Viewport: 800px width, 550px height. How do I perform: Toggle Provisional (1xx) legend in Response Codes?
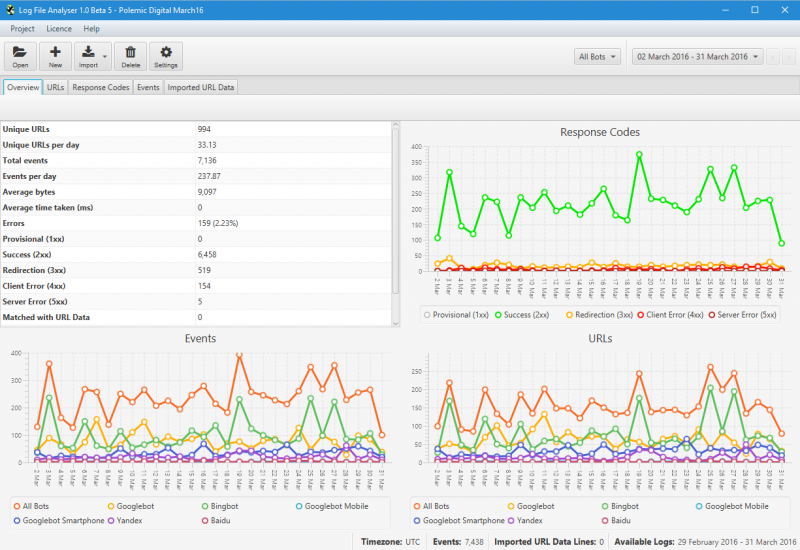[456, 315]
